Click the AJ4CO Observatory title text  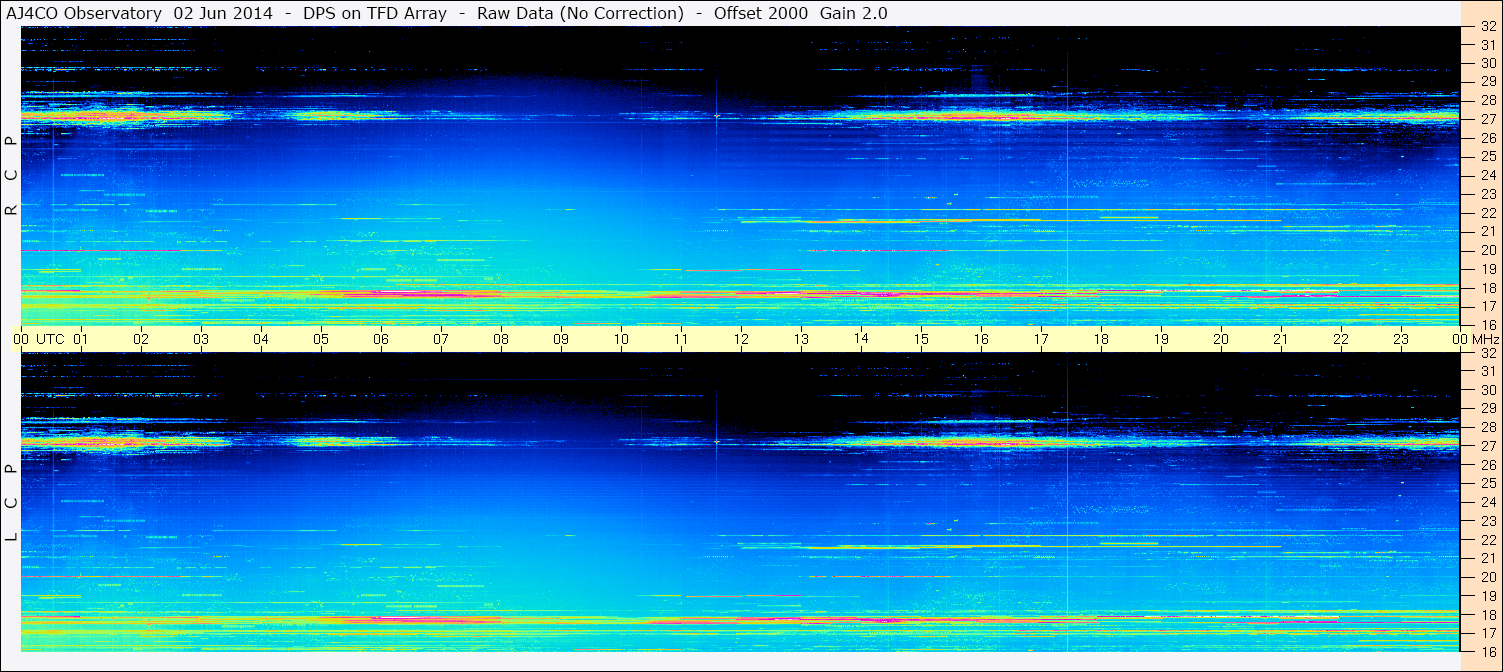click(84, 13)
